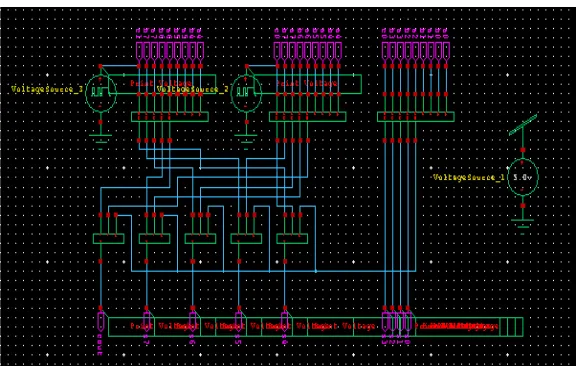Click the S7 port label text
The image size is (582, 366).
click(146, 341)
